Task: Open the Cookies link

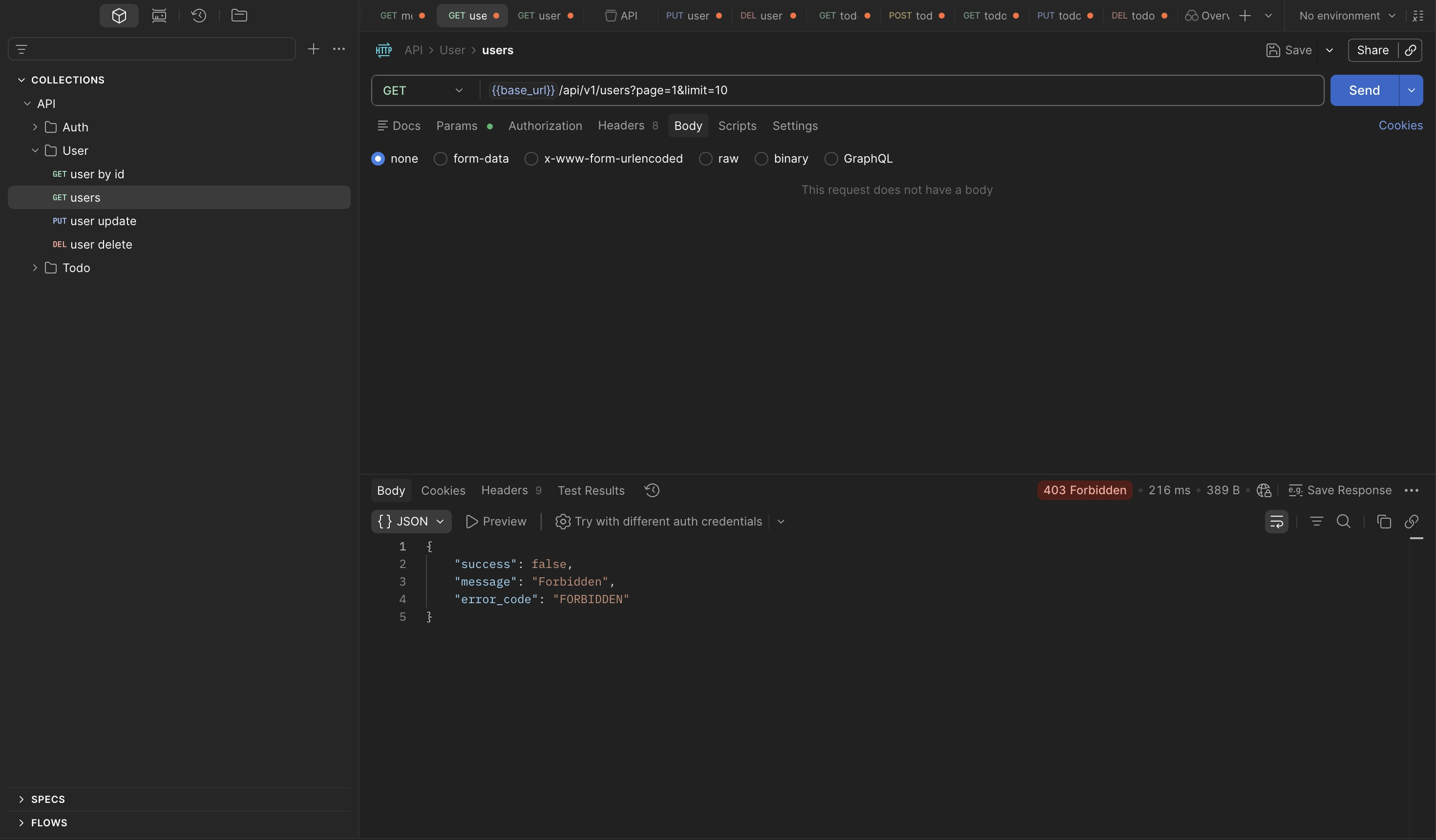Action: pyautogui.click(x=1401, y=126)
